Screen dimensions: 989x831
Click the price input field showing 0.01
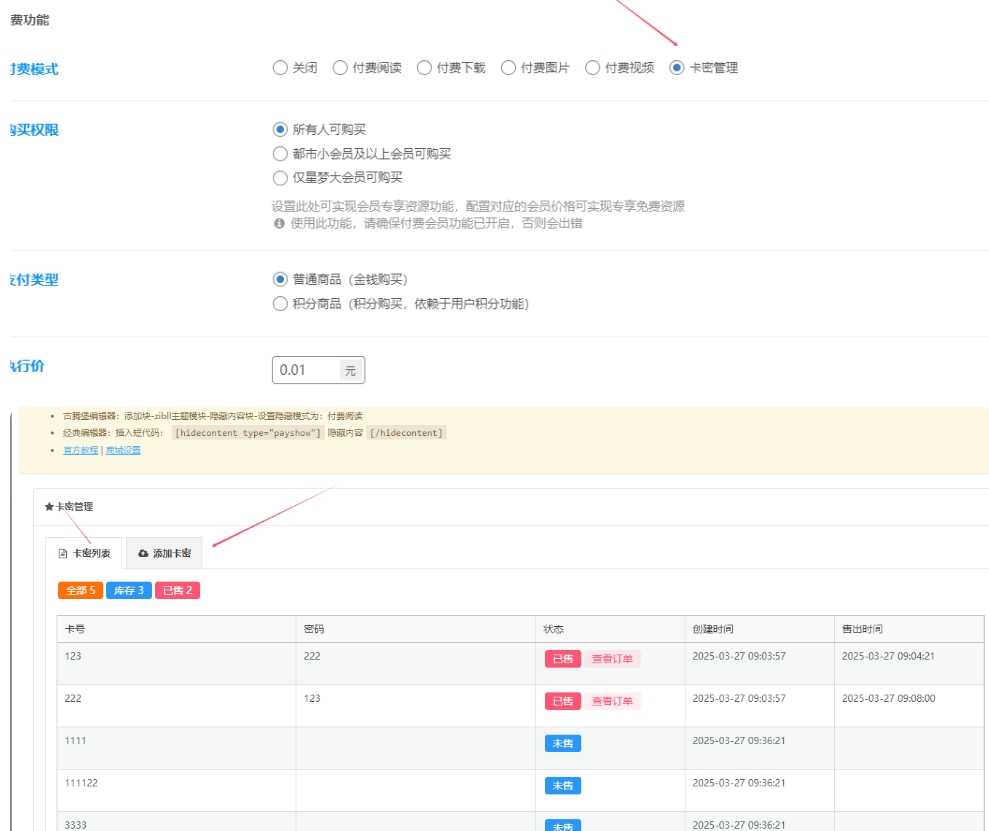307,370
